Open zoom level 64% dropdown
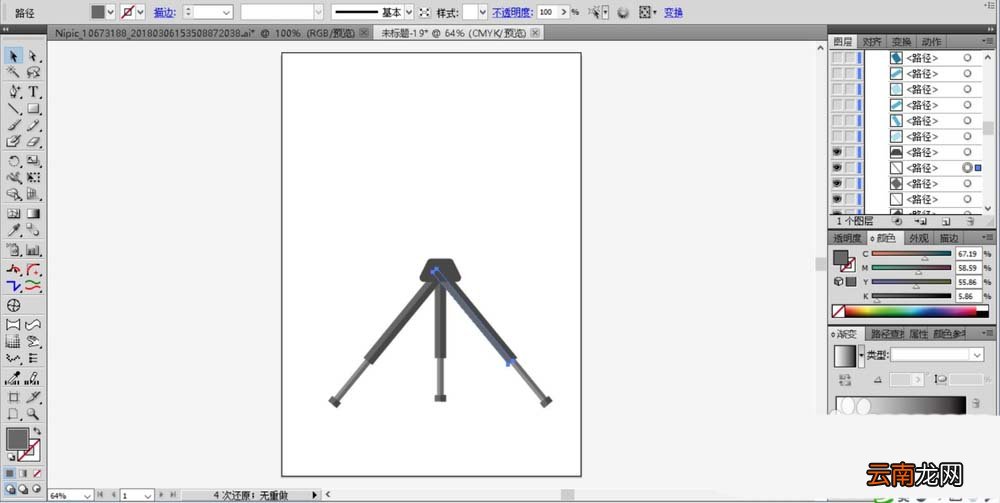This screenshot has width=1000, height=503. [x=87, y=495]
